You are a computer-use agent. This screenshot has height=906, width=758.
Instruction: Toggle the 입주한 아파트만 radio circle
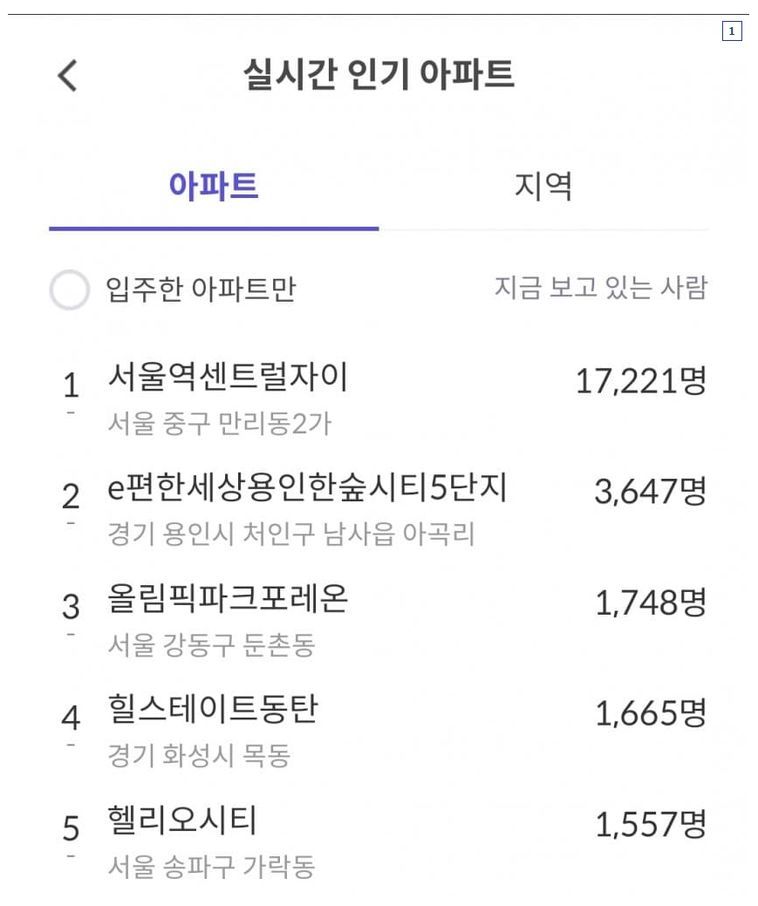click(x=70, y=290)
